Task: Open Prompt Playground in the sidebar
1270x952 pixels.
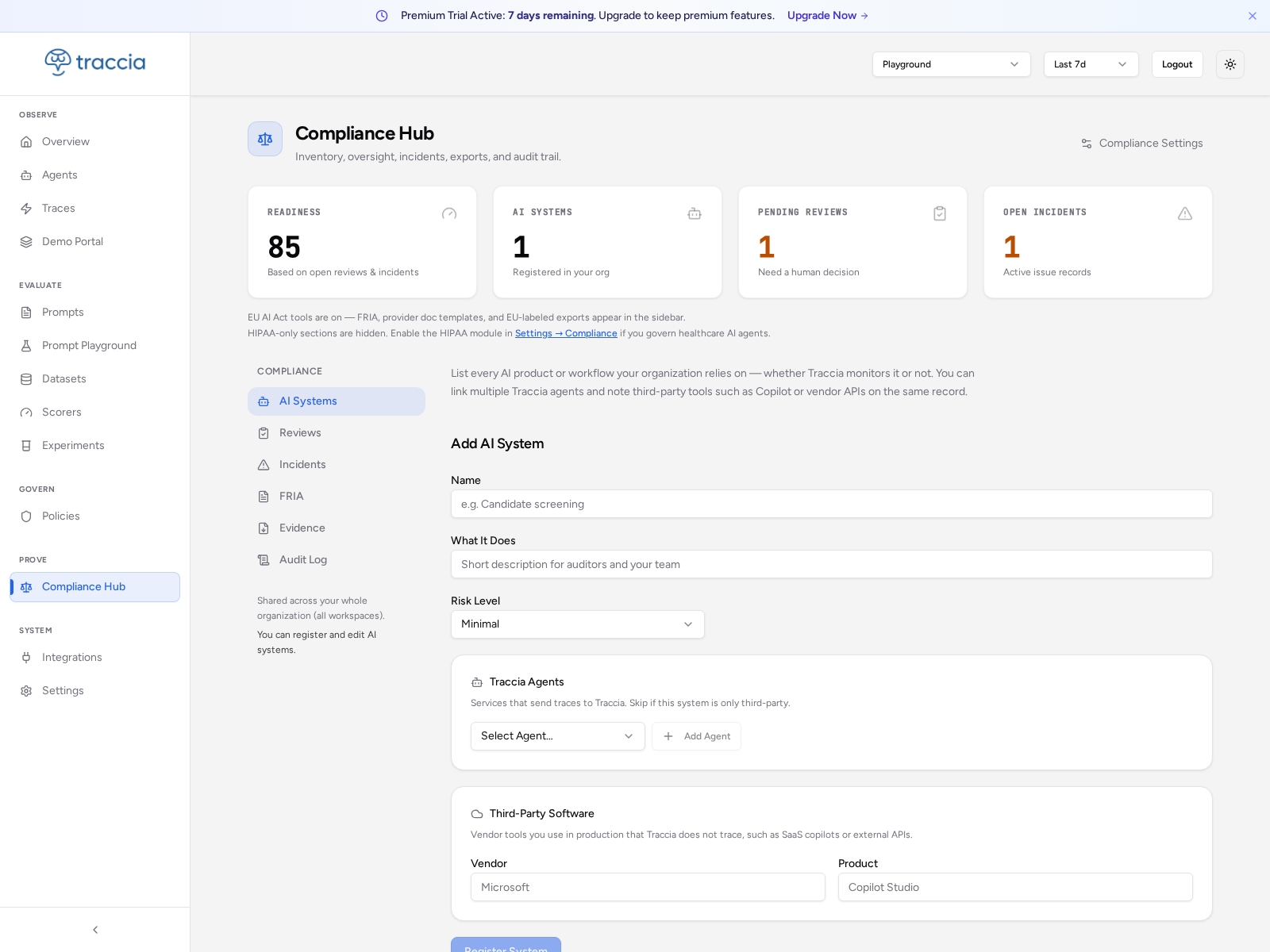Action: (95, 346)
